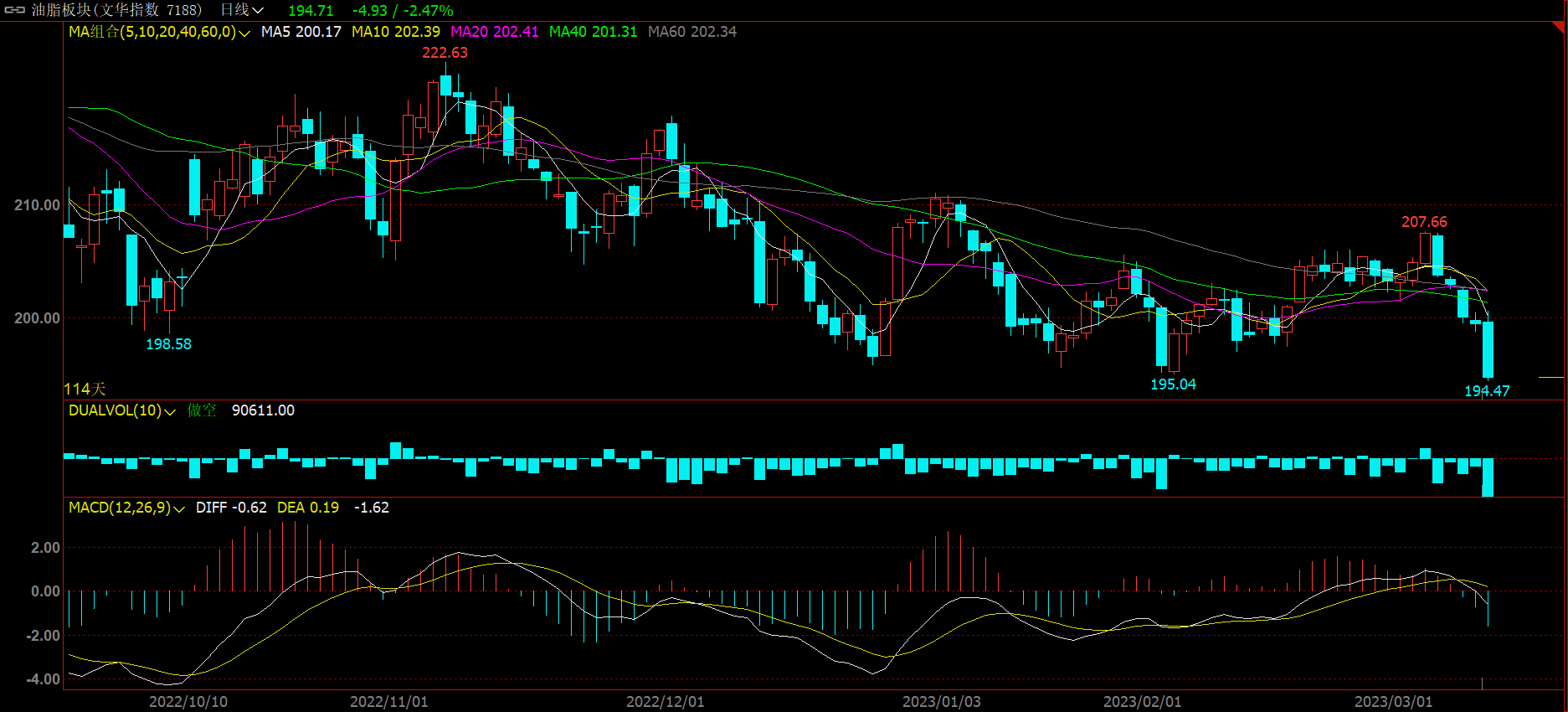Open the 日线 period dropdown
This screenshot has width=1568, height=712.
[x=242, y=10]
